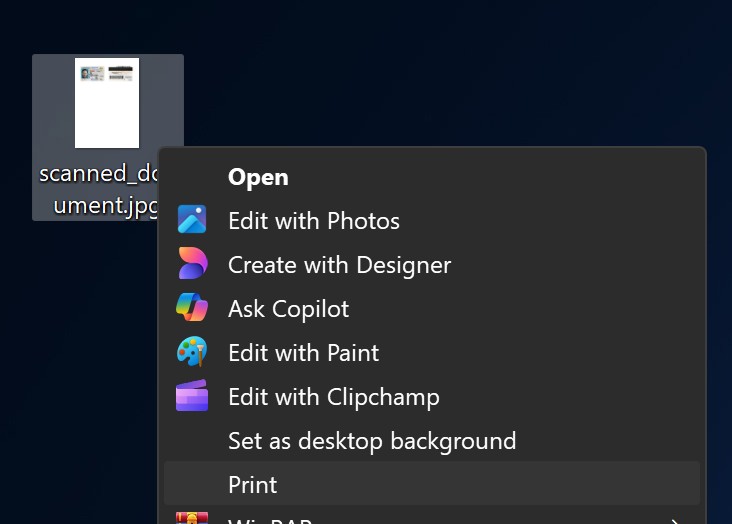732x524 pixels.
Task: Click the WinRAR menu label
Action: tap(270, 519)
